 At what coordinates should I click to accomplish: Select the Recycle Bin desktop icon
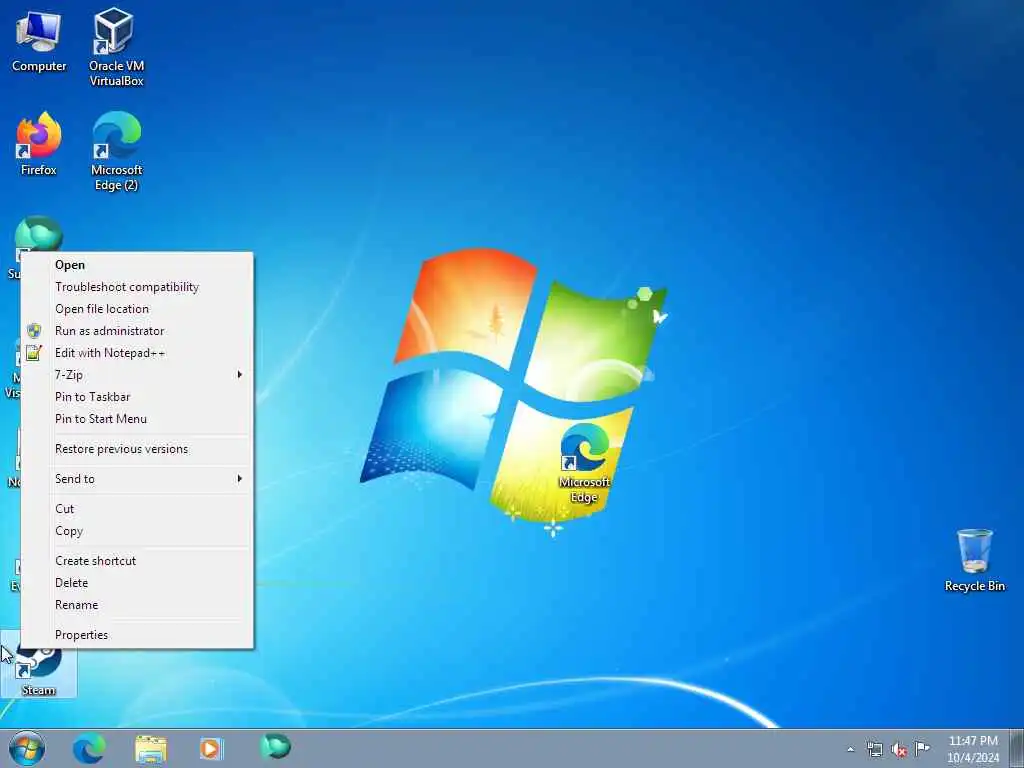(974, 560)
